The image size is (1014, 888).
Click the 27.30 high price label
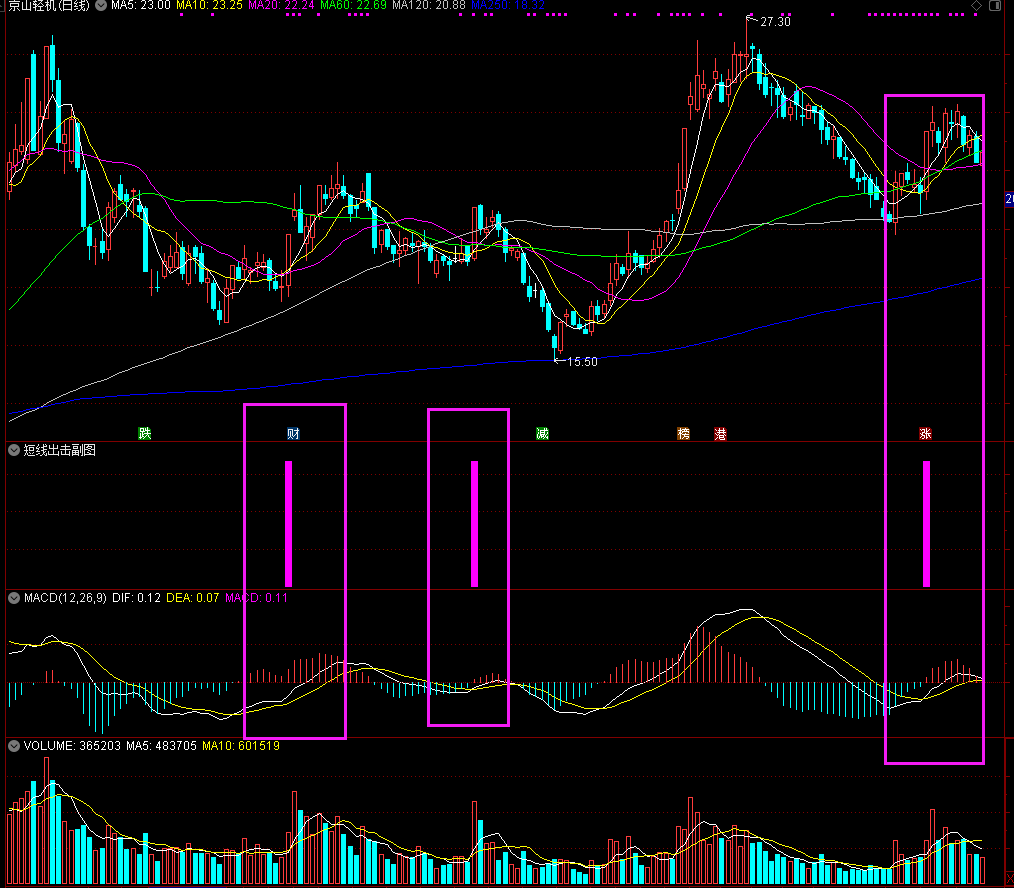coord(775,22)
